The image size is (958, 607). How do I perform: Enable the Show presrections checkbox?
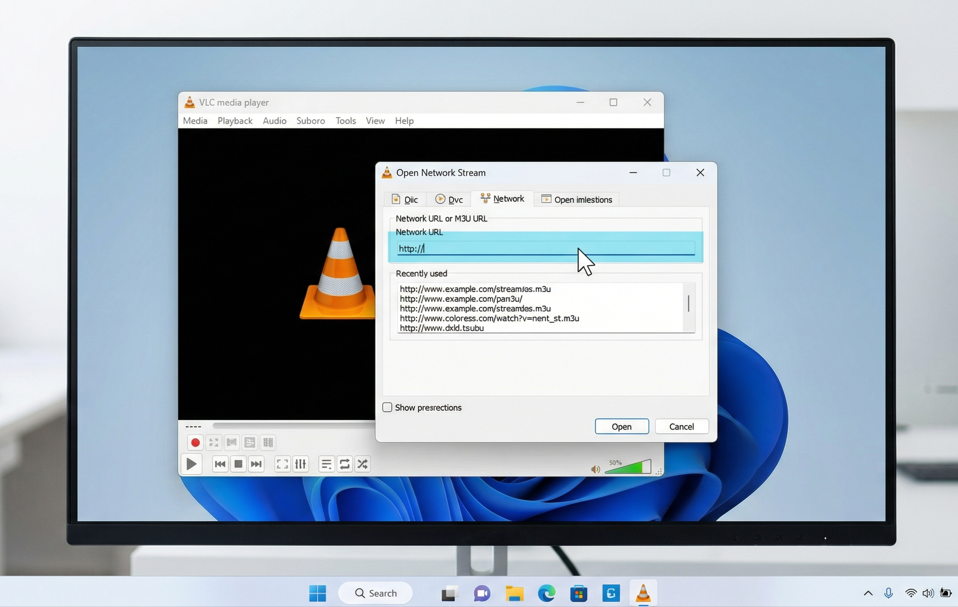387,407
